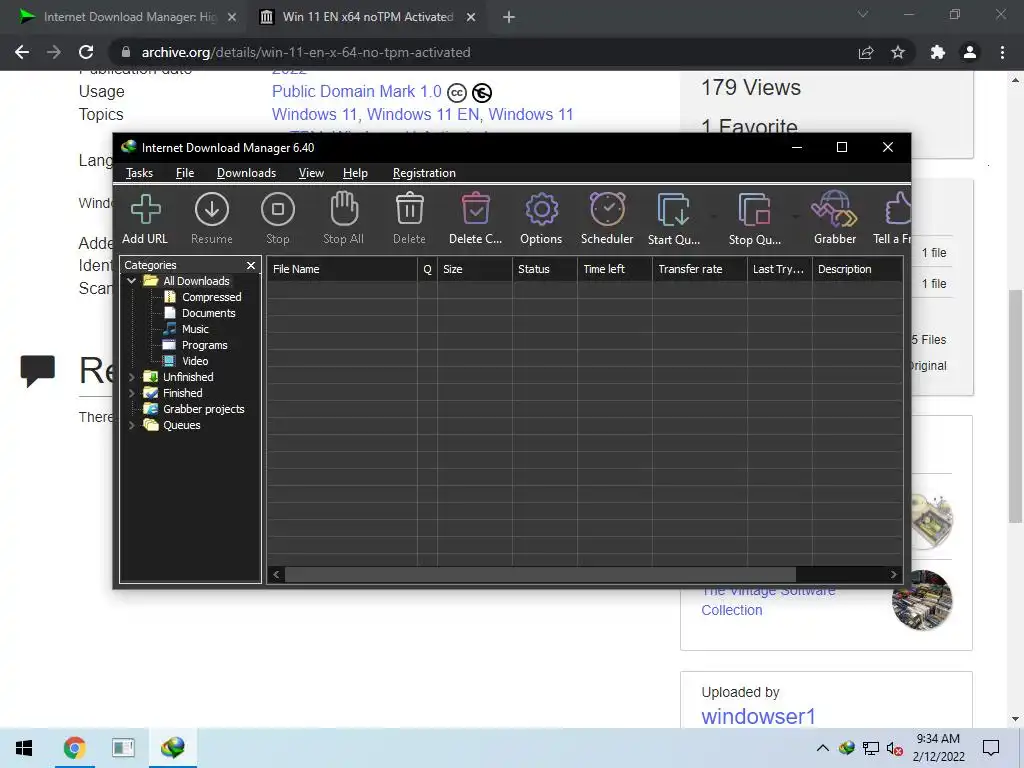Viewport: 1024px width, 768px height.
Task: Select All Downloads in Categories
Action: pos(196,281)
